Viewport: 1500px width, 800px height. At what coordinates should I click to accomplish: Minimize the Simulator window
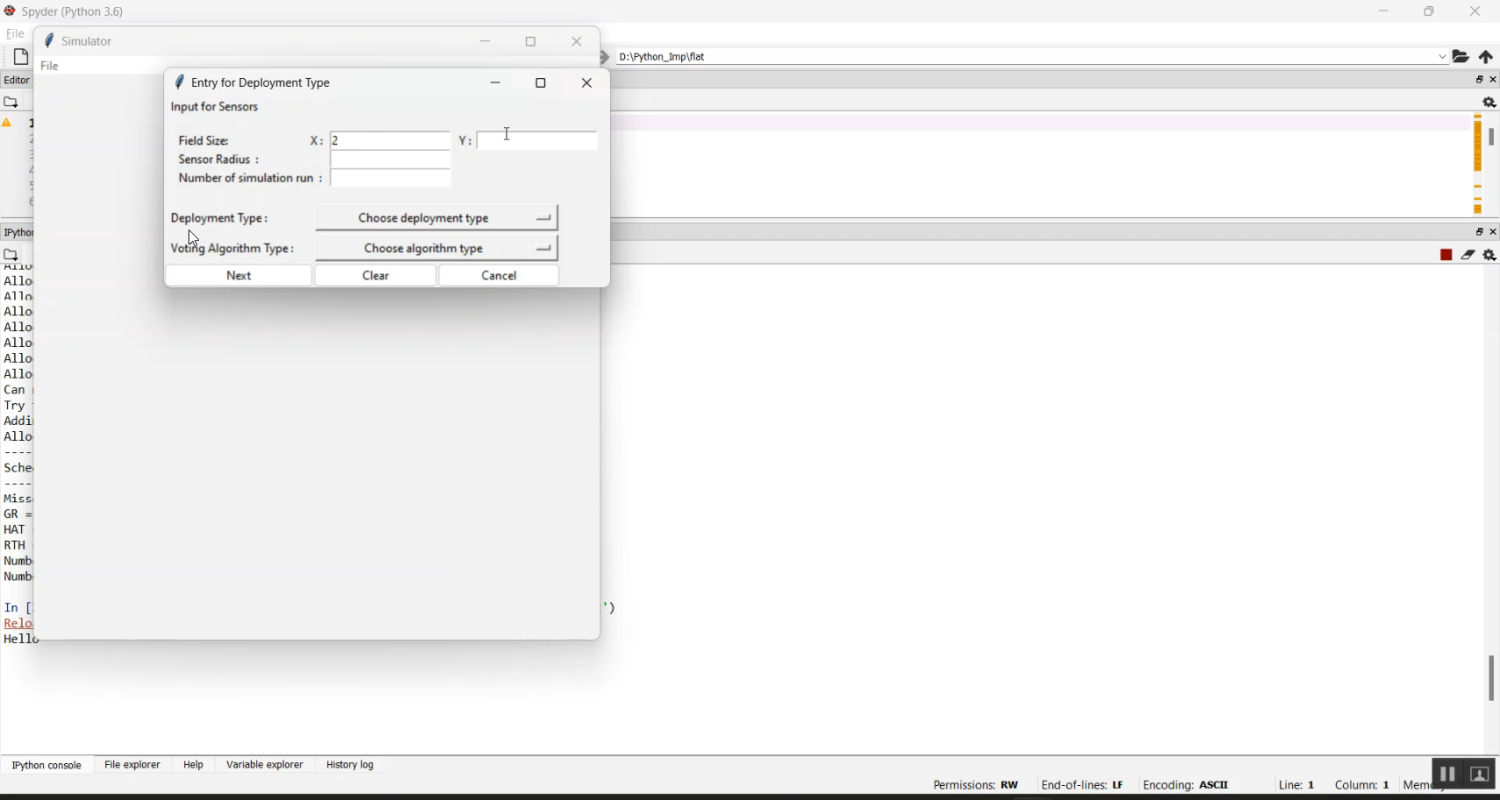[x=486, y=42]
